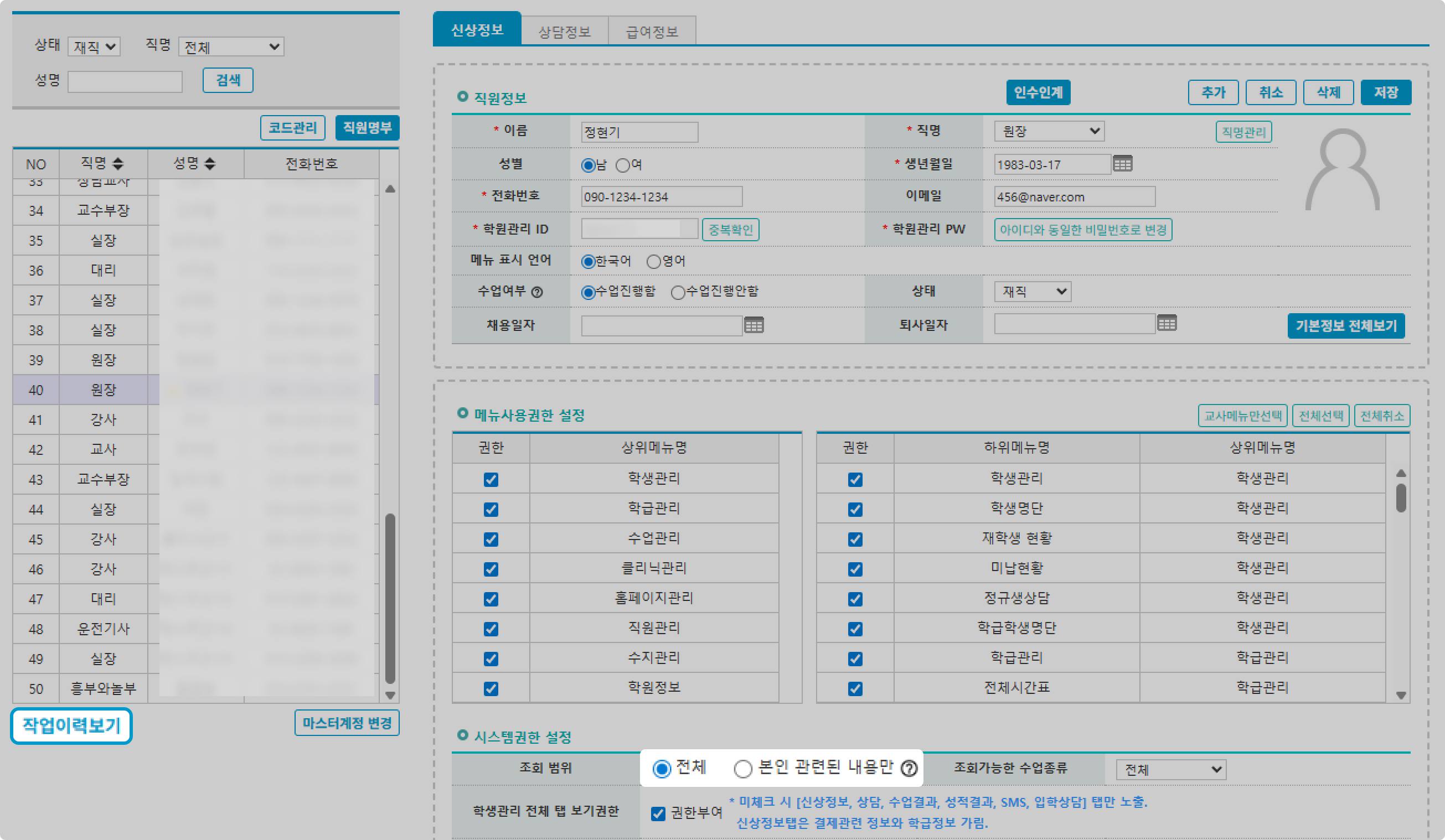Image resolution: width=1445 pixels, height=840 pixels.
Task: Click 아이디와 동일한 비밀번호로 변경 button
Action: [x=1082, y=230]
